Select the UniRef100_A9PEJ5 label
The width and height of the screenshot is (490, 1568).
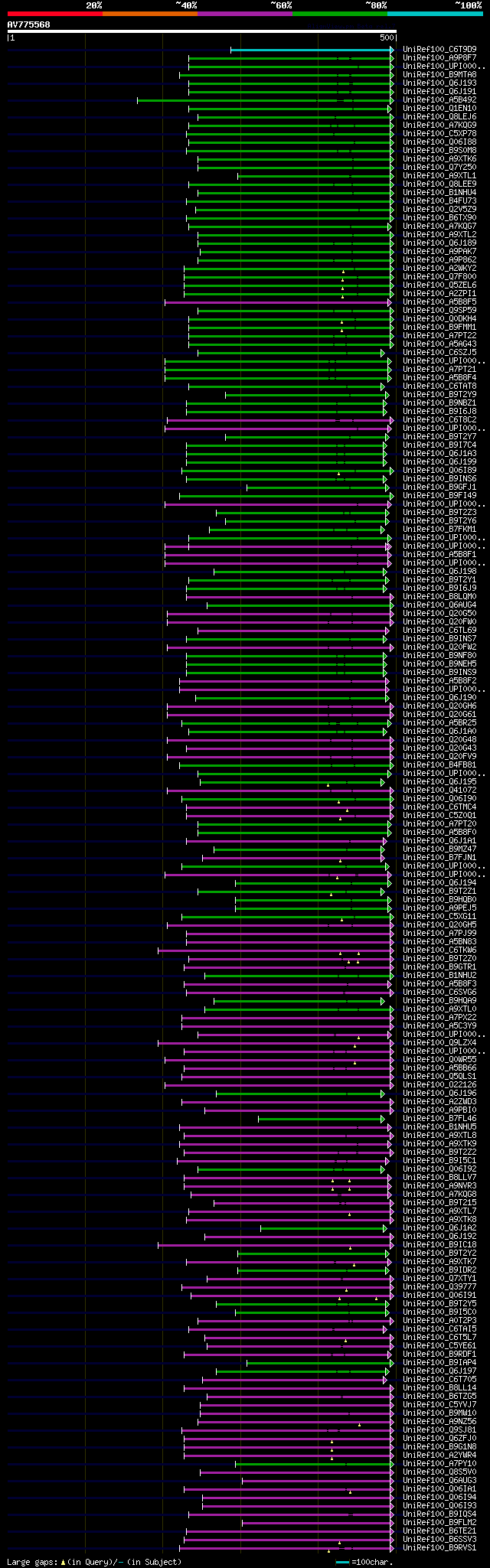[x=439, y=908]
